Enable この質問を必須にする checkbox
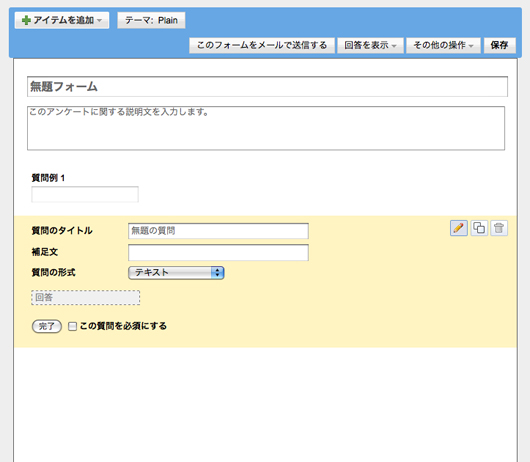The height and width of the screenshot is (462, 530). coord(72,326)
